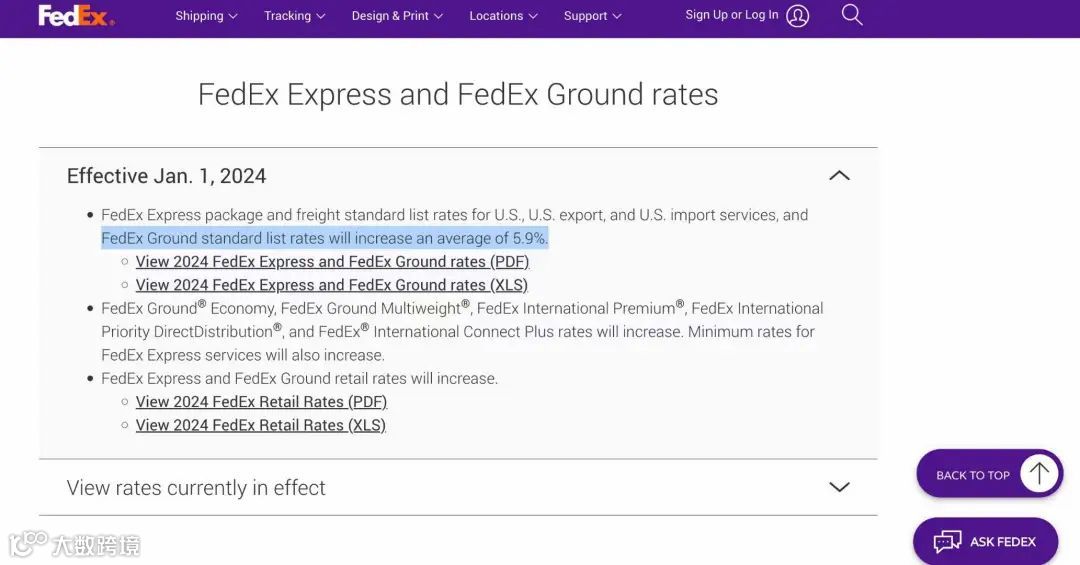Open the Design & Print menu
Image resolution: width=1080 pixels, height=565 pixels.
point(397,16)
